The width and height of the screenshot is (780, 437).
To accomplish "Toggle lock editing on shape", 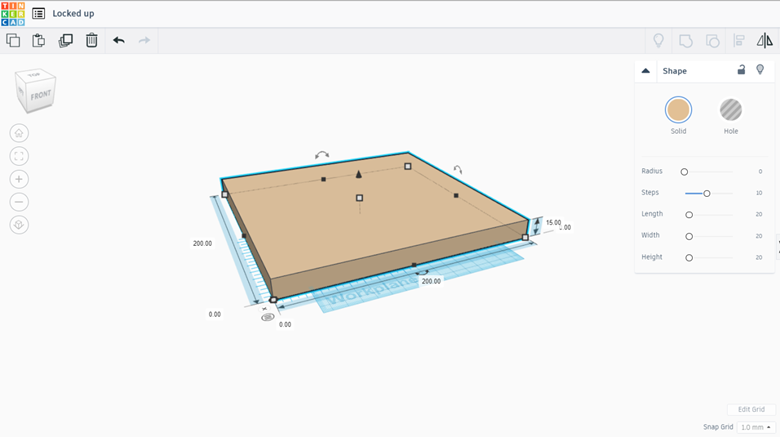I will [x=741, y=70].
